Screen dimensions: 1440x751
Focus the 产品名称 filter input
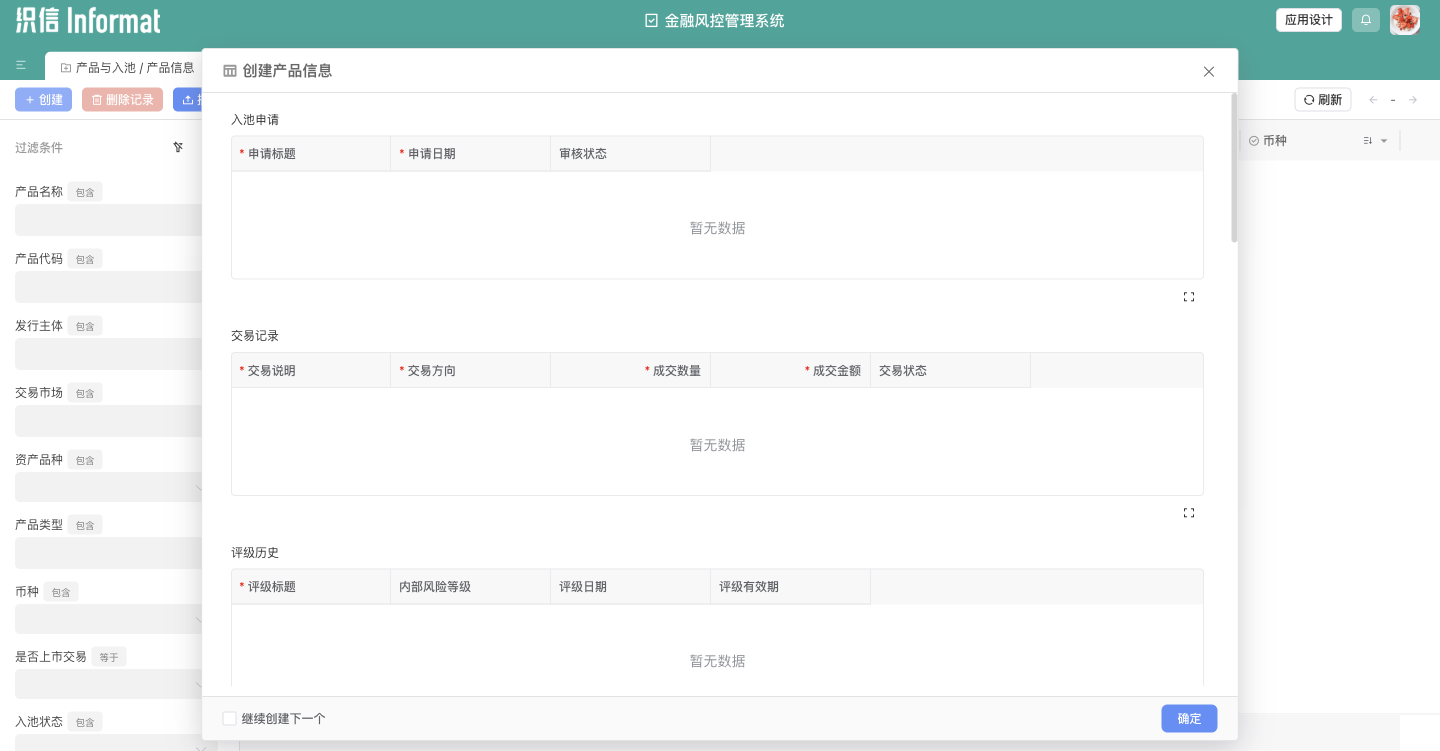[109, 220]
